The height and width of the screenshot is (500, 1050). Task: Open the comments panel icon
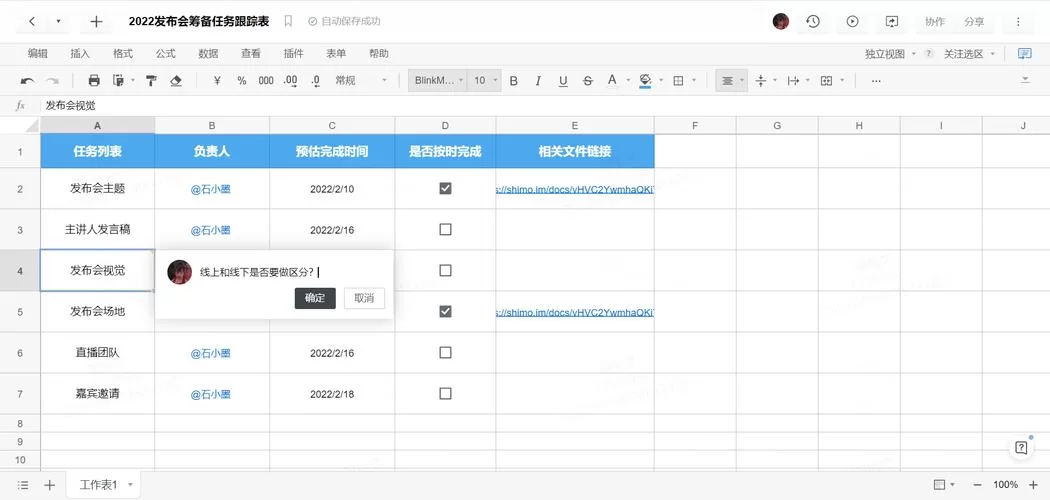[x=1025, y=54]
